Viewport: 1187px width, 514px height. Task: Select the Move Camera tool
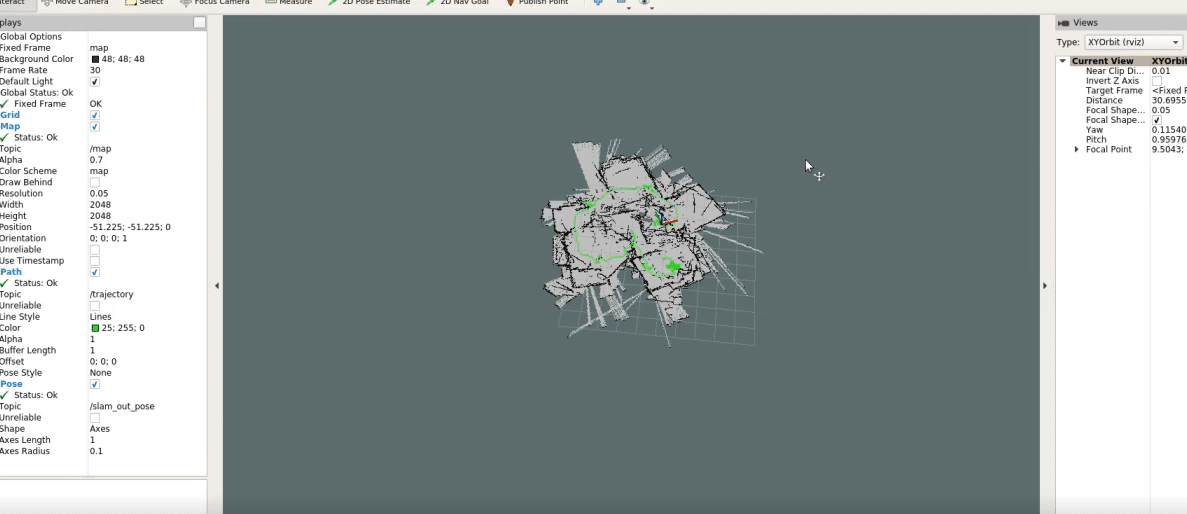75,3
